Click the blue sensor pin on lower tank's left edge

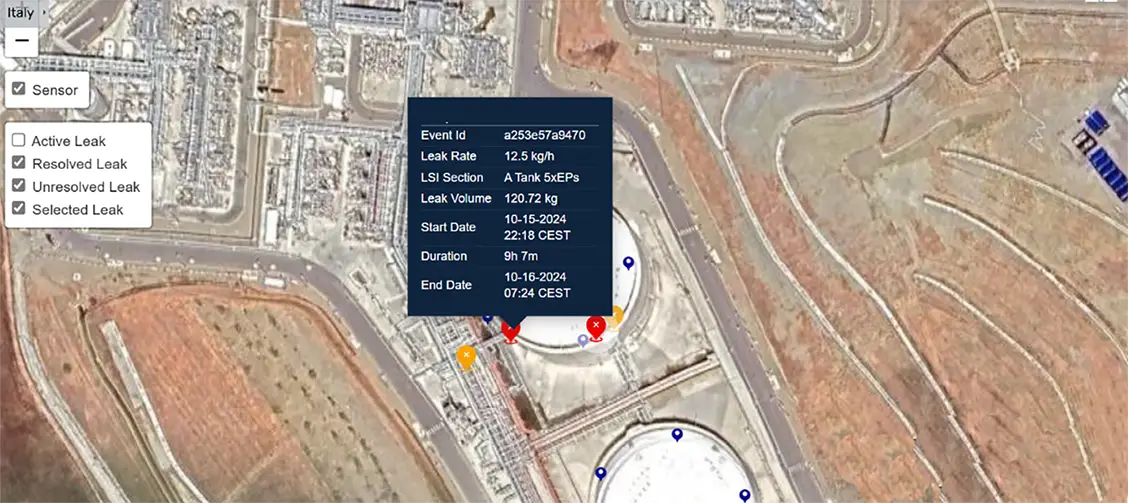(601, 473)
